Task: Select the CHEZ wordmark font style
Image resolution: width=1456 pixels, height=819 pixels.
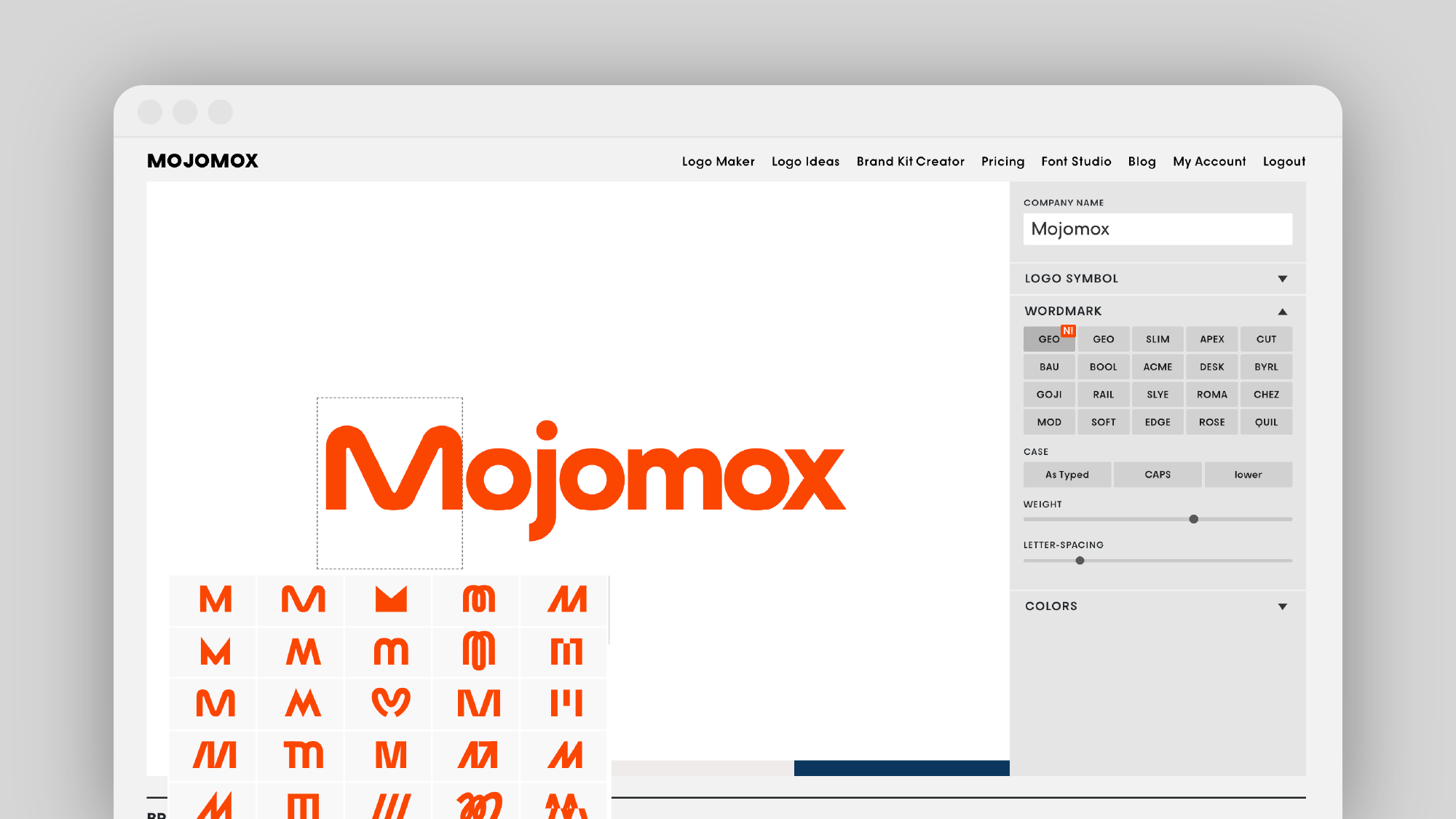Action: coord(1266,394)
